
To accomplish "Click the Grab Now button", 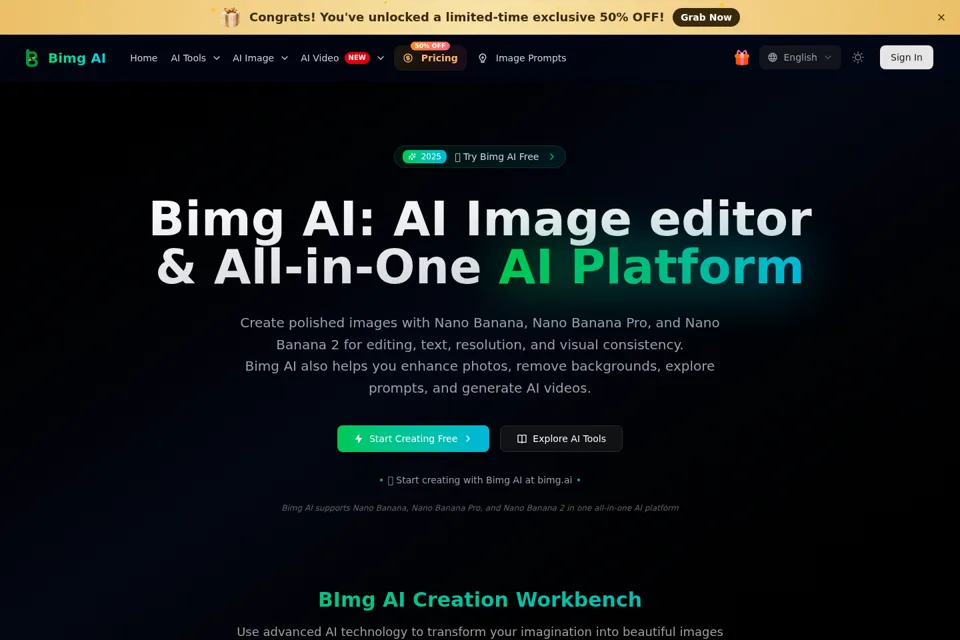I will pos(706,17).
